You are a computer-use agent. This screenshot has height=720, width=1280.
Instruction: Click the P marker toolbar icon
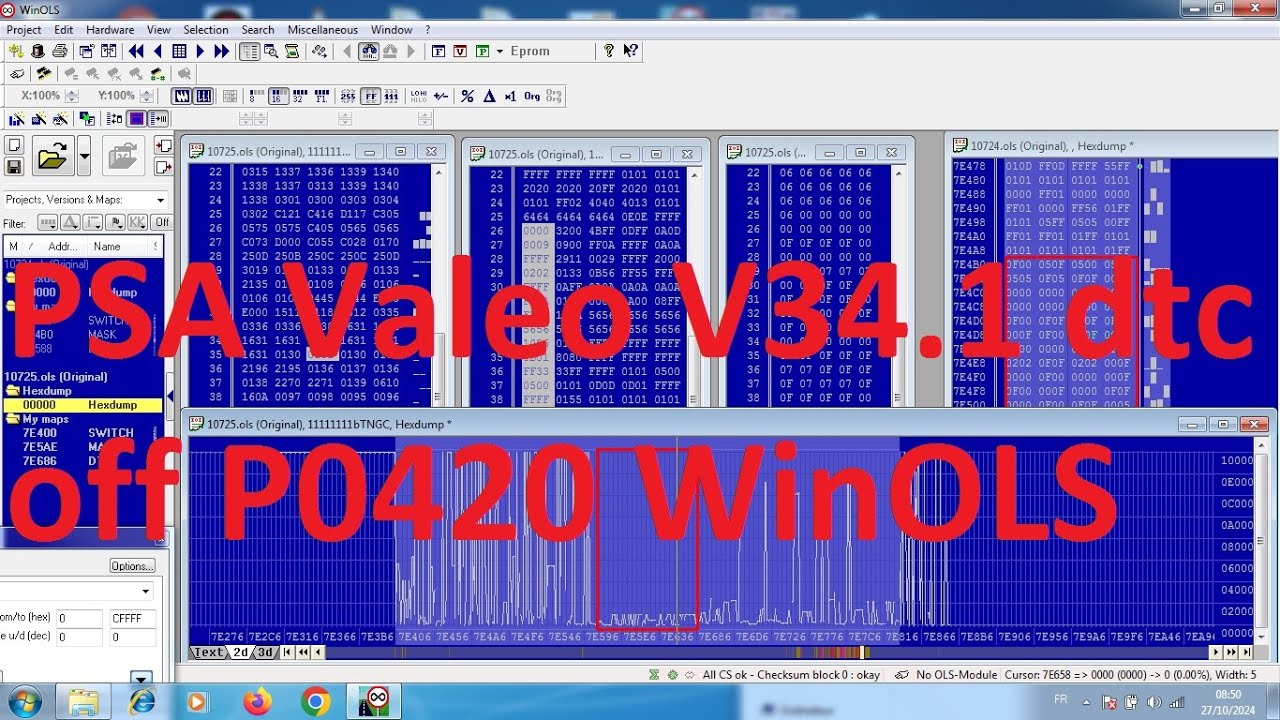482,51
